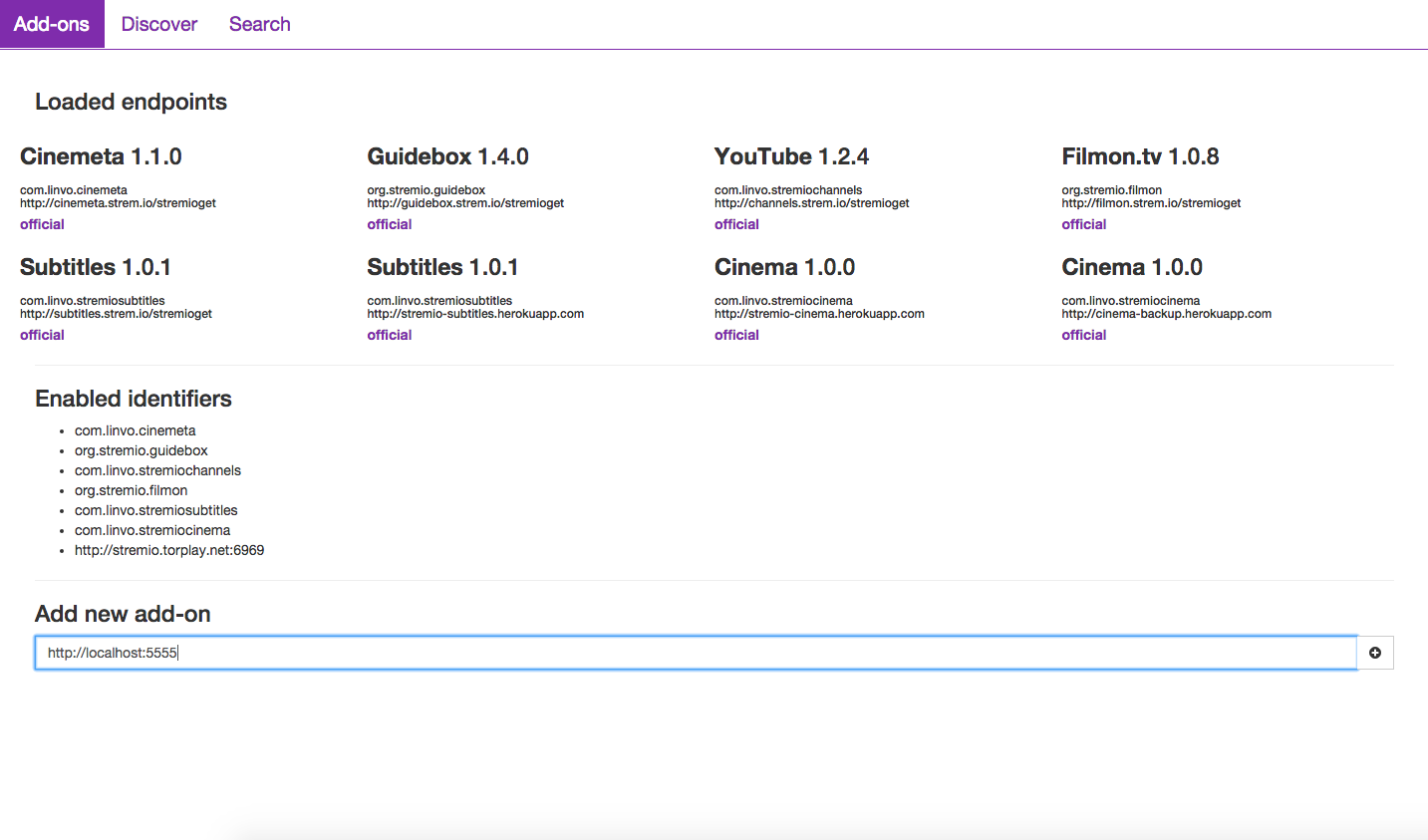Viewport: 1428px width, 840px height.
Task: Click official under subtitles.strem.io endpoint
Action: [x=42, y=335]
